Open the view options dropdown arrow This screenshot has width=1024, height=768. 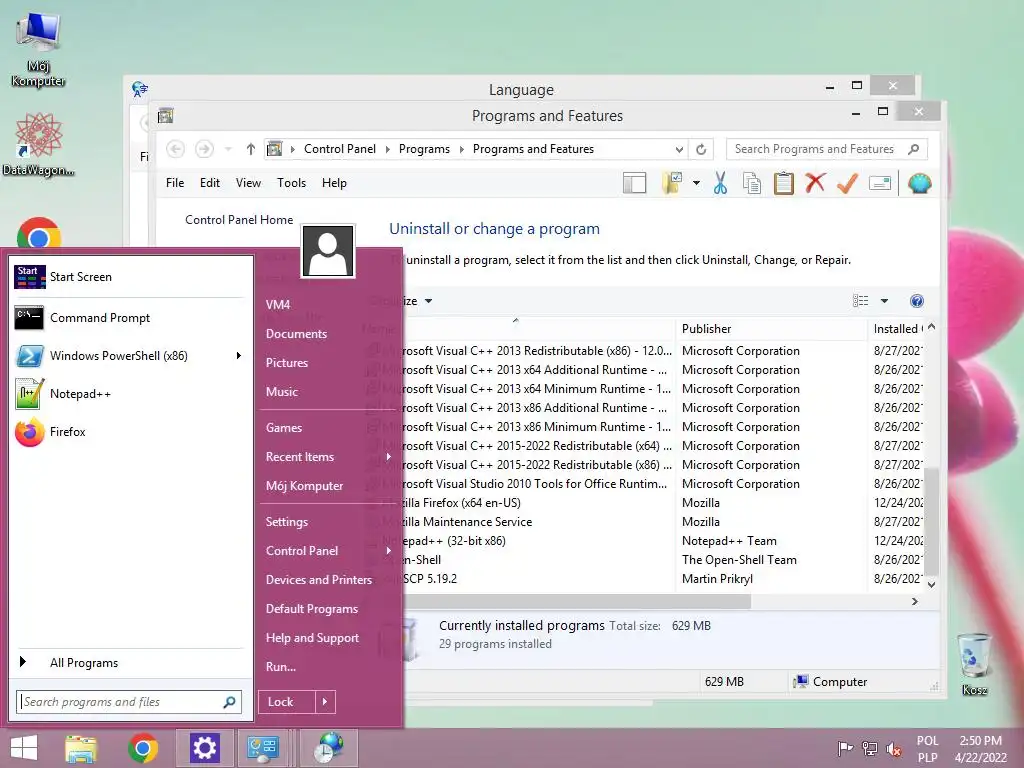[x=884, y=301]
